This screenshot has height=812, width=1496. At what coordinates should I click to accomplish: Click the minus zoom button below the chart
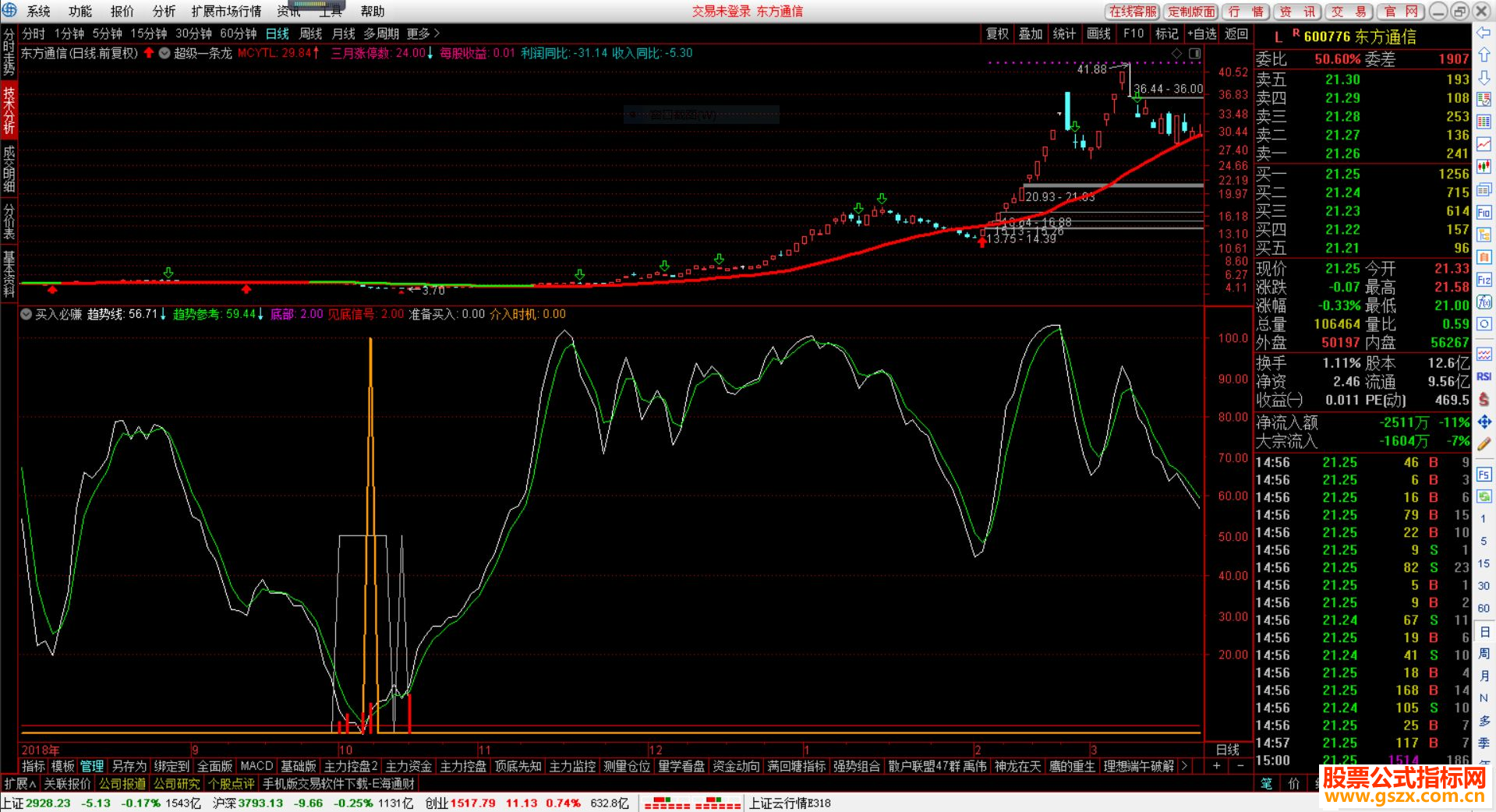[1240, 766]
